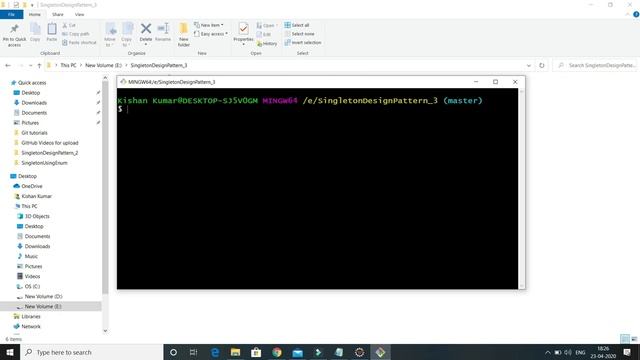640x360 pixels.
Task: Click the Delete ribbon icon
Action: click(x=146, y=33)
